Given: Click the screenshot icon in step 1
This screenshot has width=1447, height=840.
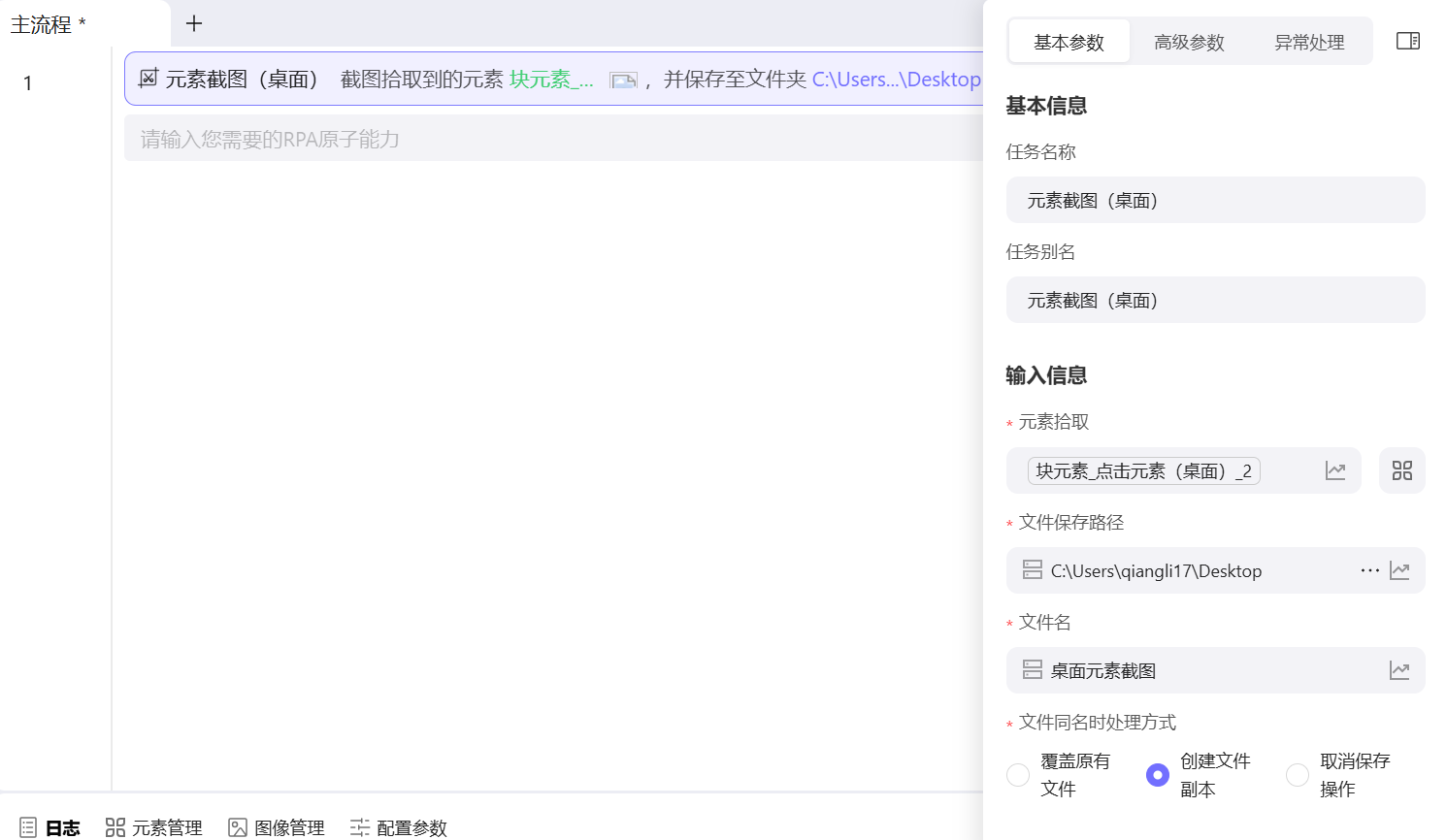Looking at the screenshot, I should [x=623, y=80].
